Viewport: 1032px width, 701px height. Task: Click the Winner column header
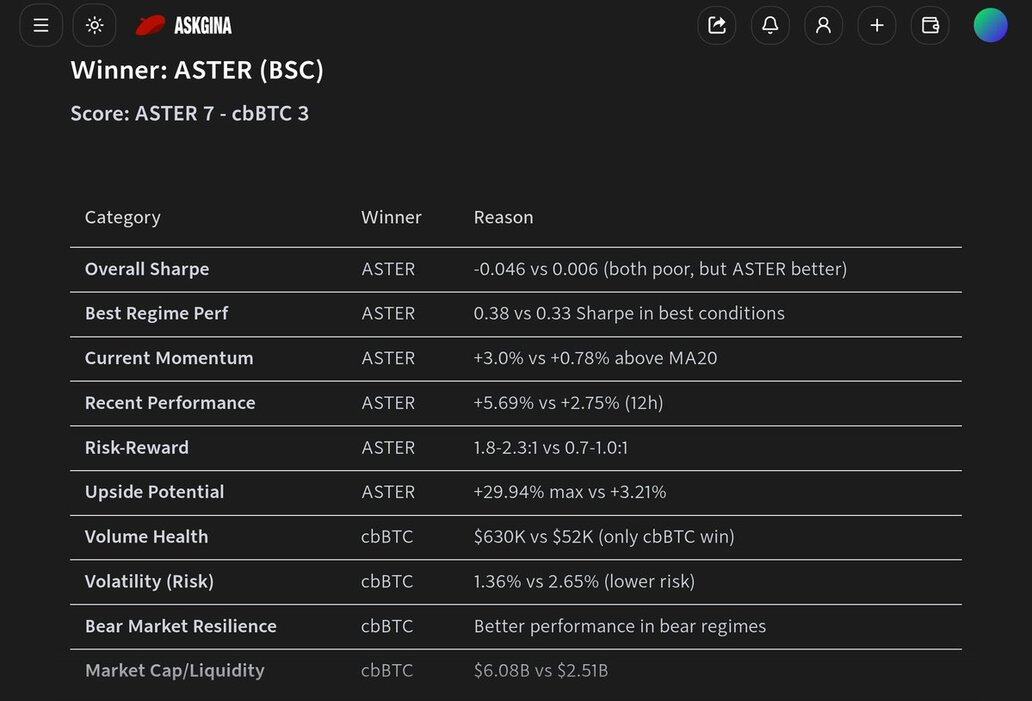click(391, 217)
